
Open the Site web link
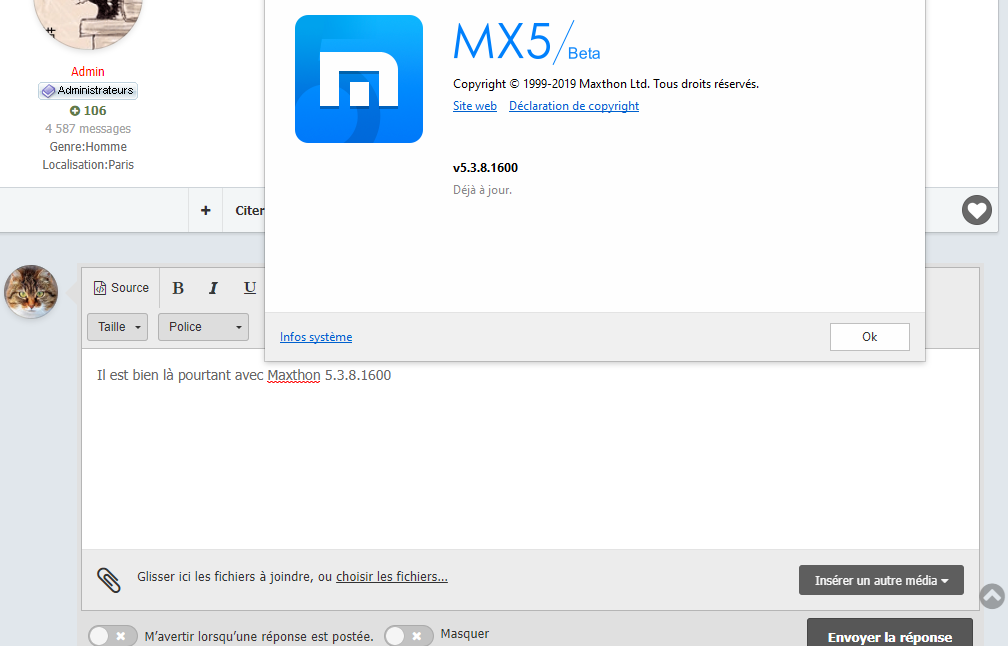[x=474, y=106]
